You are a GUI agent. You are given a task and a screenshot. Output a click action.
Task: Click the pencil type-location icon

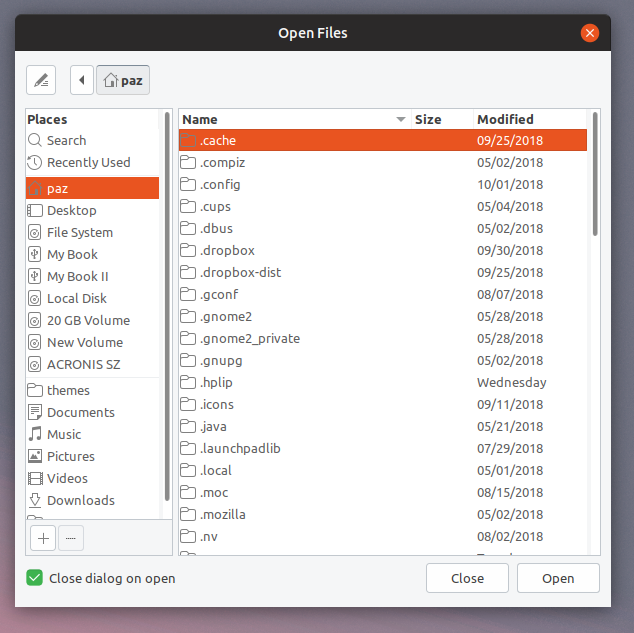pyautogui.click(x=41, y=80)
